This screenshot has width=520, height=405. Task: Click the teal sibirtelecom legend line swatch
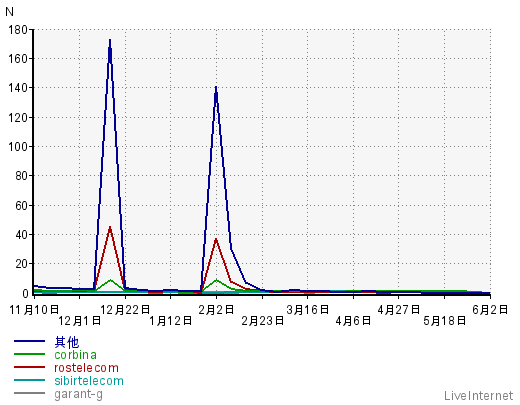pyautogui.click(x=29, y=380)
